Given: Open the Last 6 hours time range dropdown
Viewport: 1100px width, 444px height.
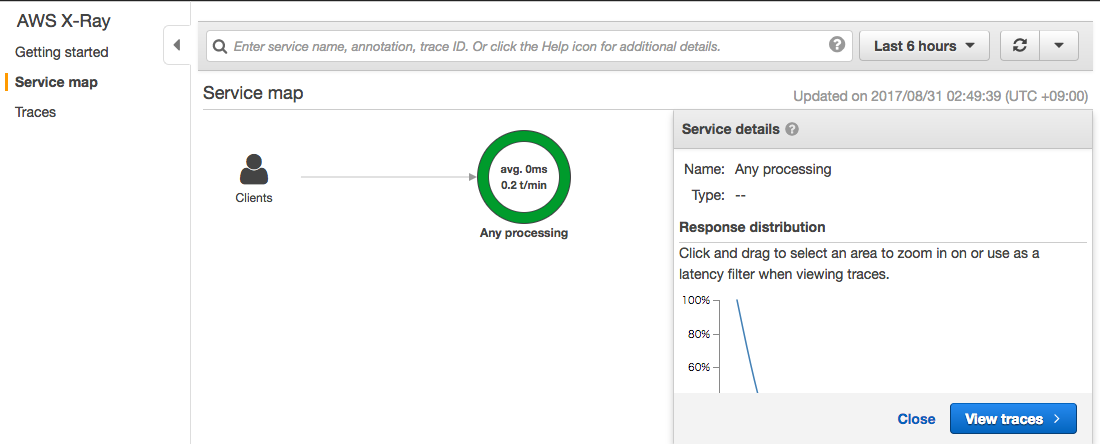Looking at the screenshot, I should (924, 46).
